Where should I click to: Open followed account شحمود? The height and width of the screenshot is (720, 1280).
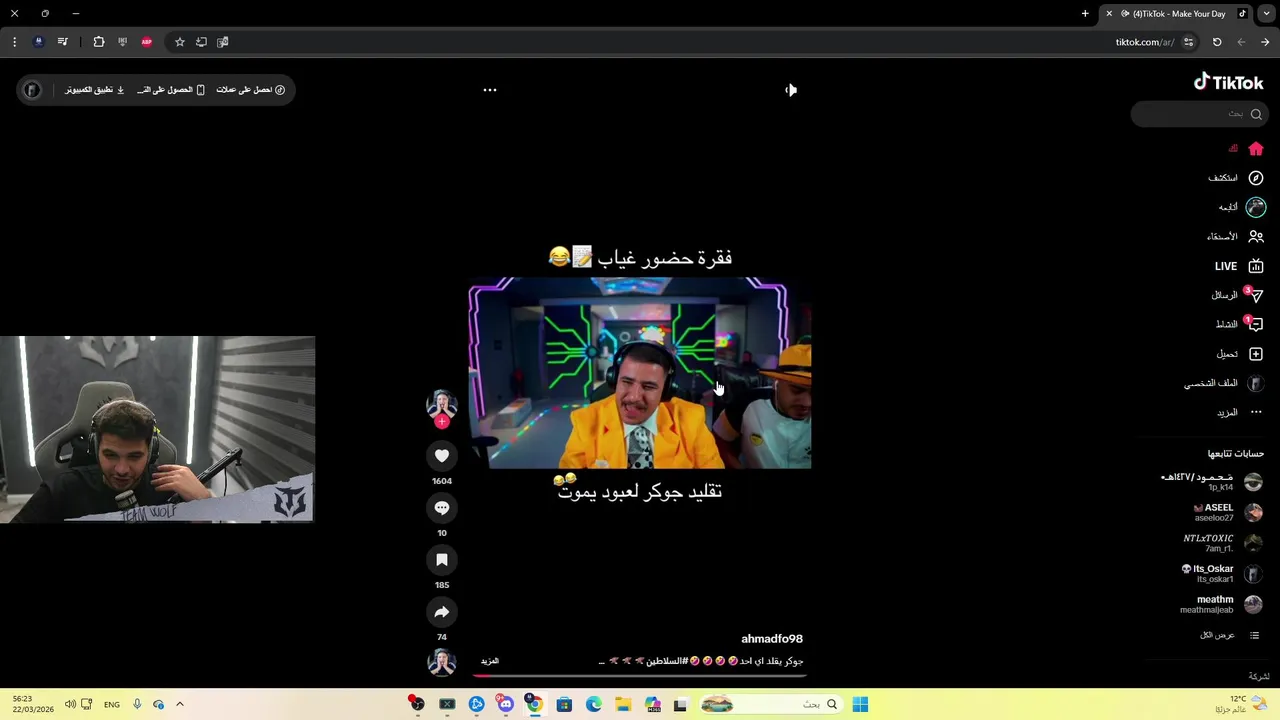point(1212,483)
